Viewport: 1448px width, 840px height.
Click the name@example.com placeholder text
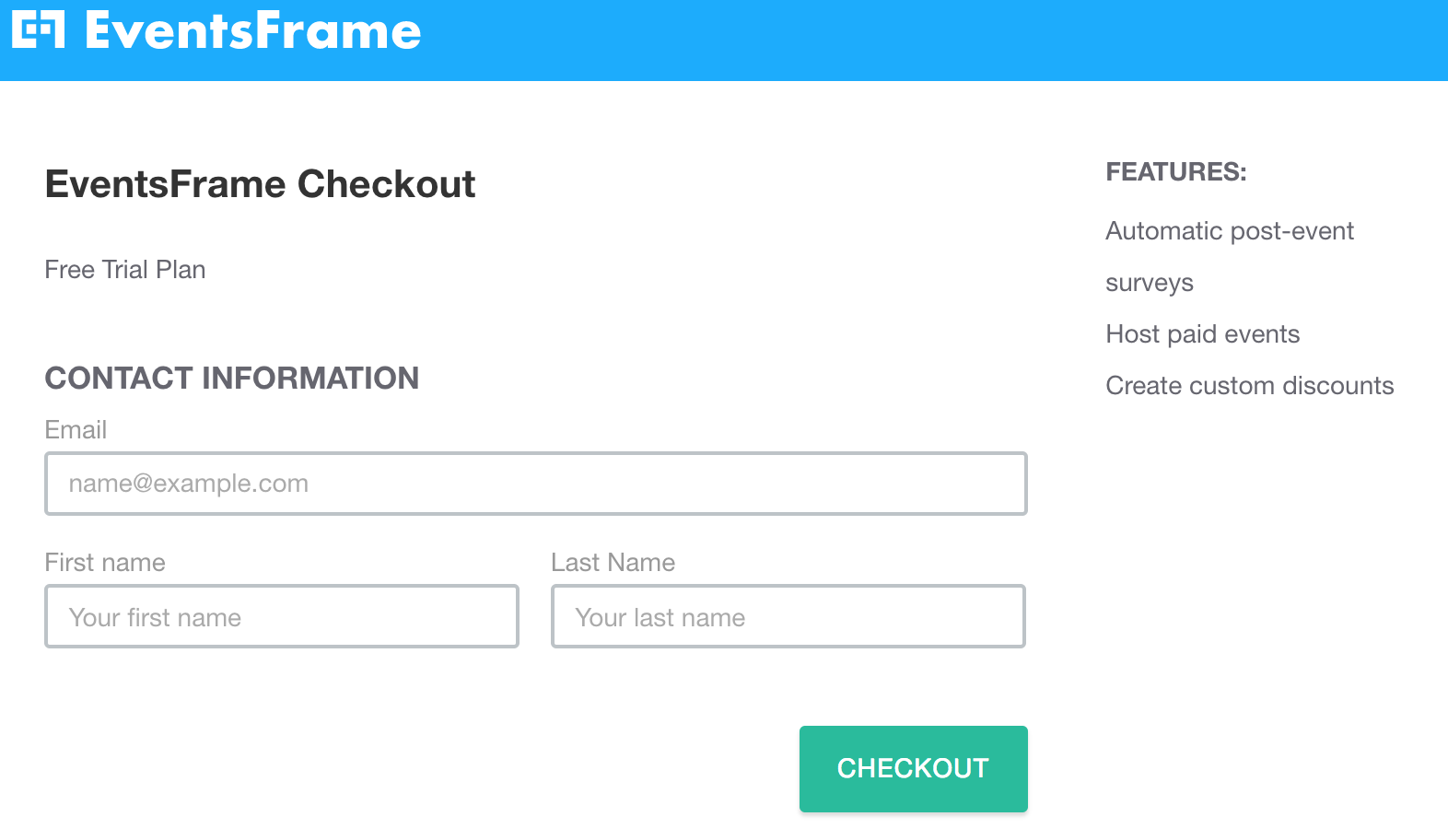[x=189, y=484]
